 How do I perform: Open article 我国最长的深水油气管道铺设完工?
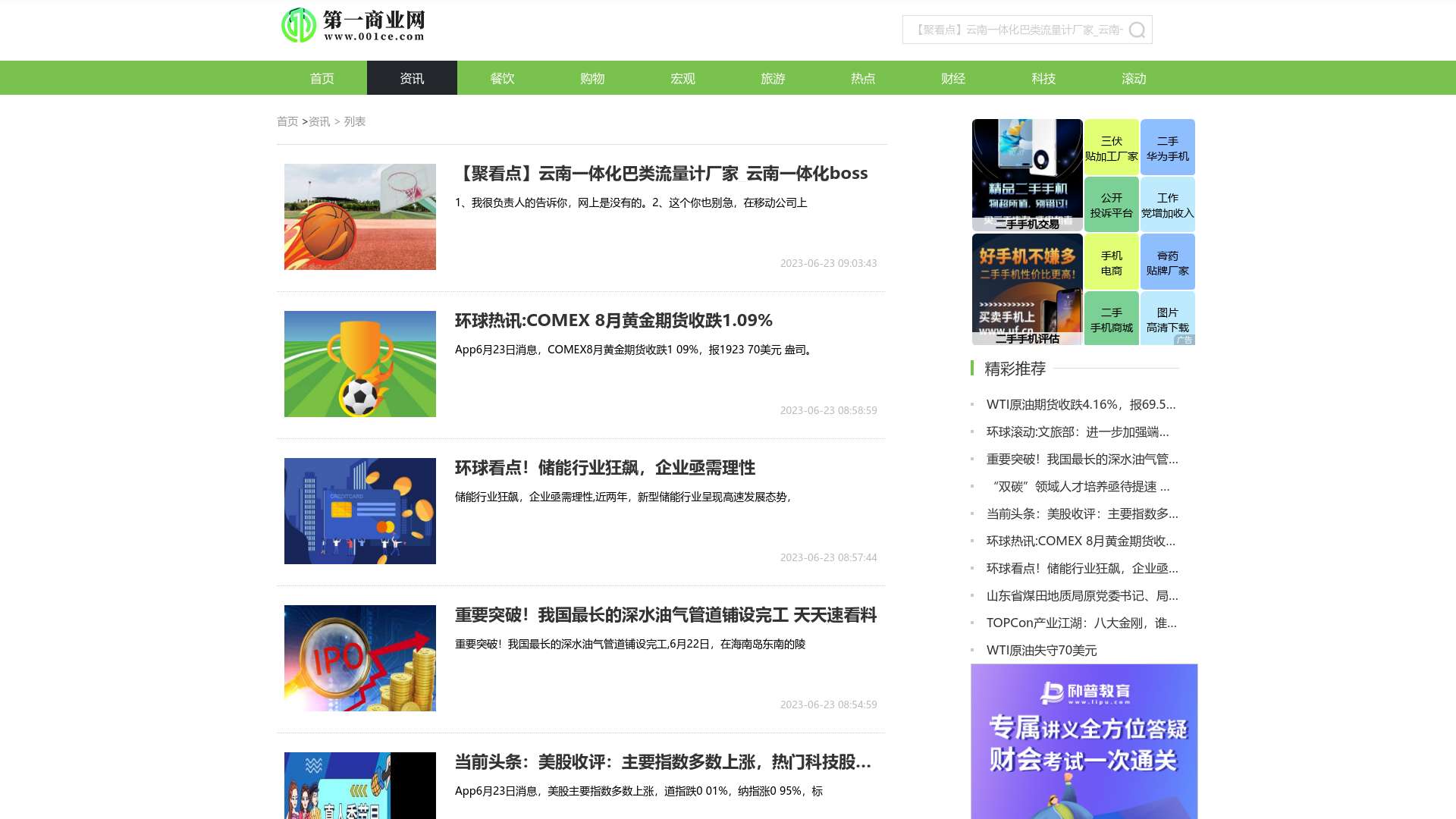[666, 614]
